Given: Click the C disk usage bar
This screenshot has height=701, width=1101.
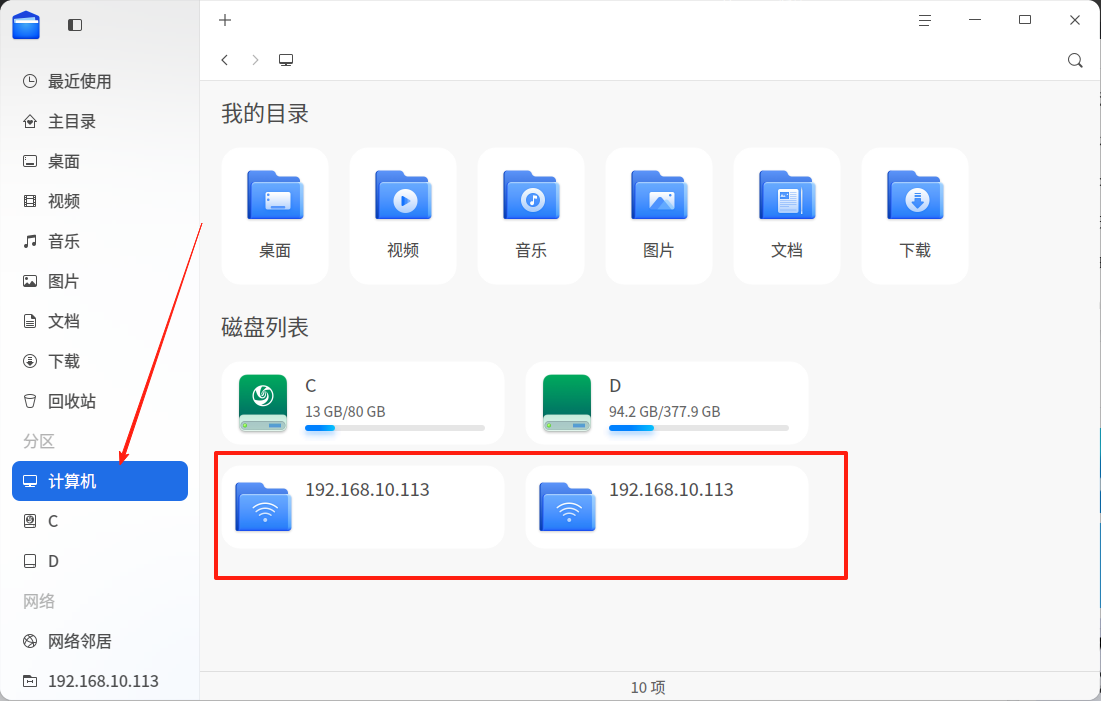Looking at the screenshot, I should click(395, 428).
